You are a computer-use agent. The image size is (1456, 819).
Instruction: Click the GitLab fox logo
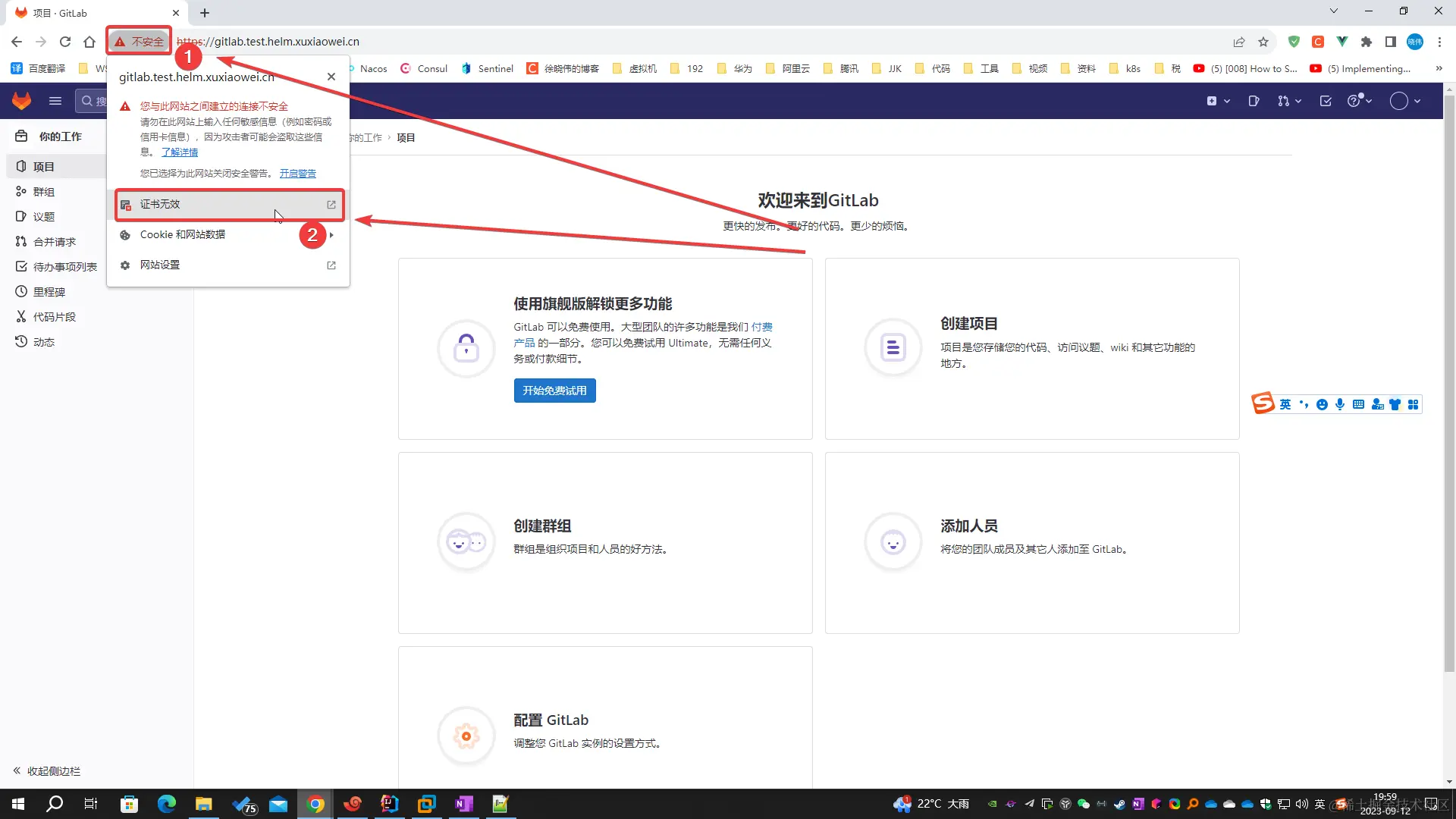pyautogui.click(x=22, y=101)
